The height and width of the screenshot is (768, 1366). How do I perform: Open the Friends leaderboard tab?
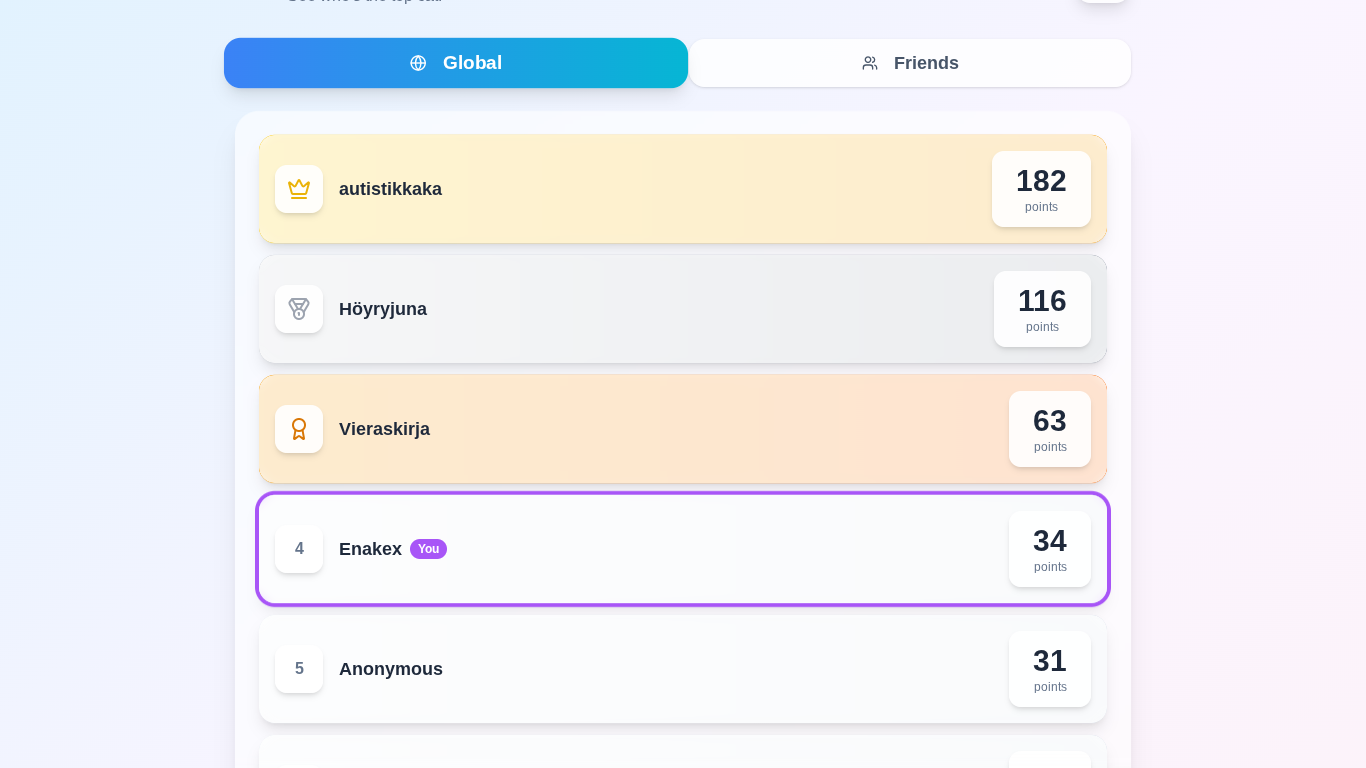coord(909,63)
